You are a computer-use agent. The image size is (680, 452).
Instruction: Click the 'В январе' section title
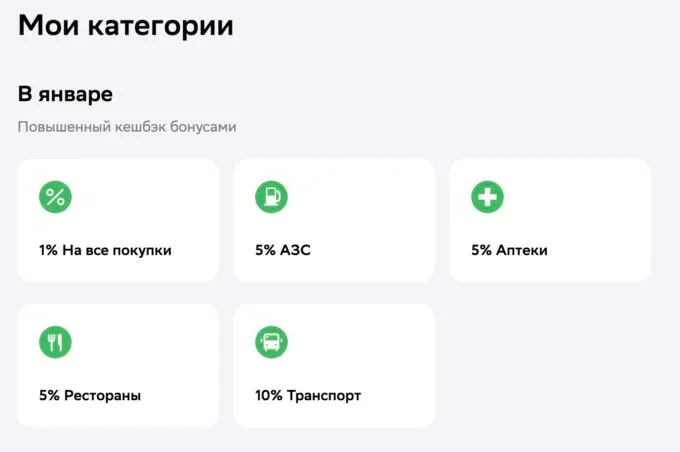pos(65,94)
